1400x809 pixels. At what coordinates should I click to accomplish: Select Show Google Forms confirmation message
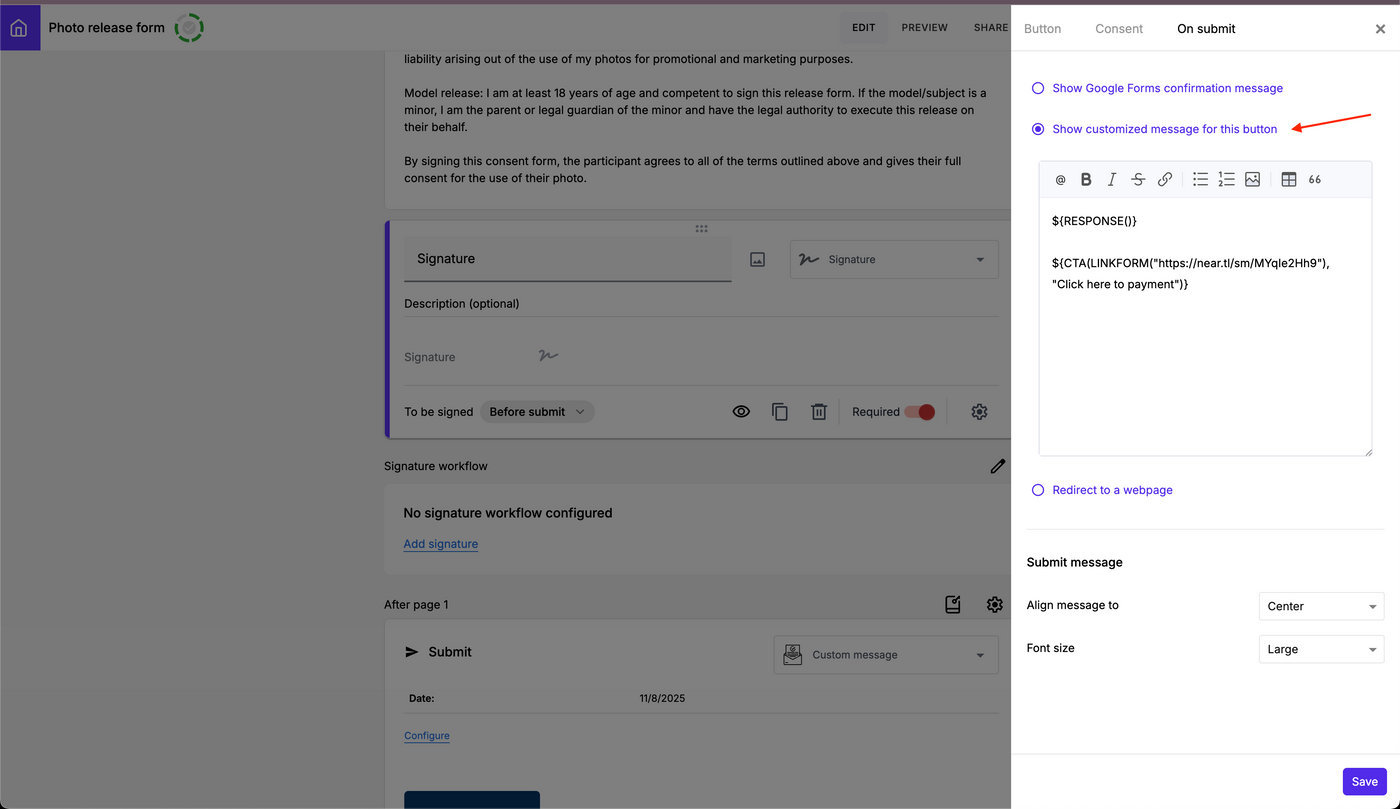point(1037,88)
